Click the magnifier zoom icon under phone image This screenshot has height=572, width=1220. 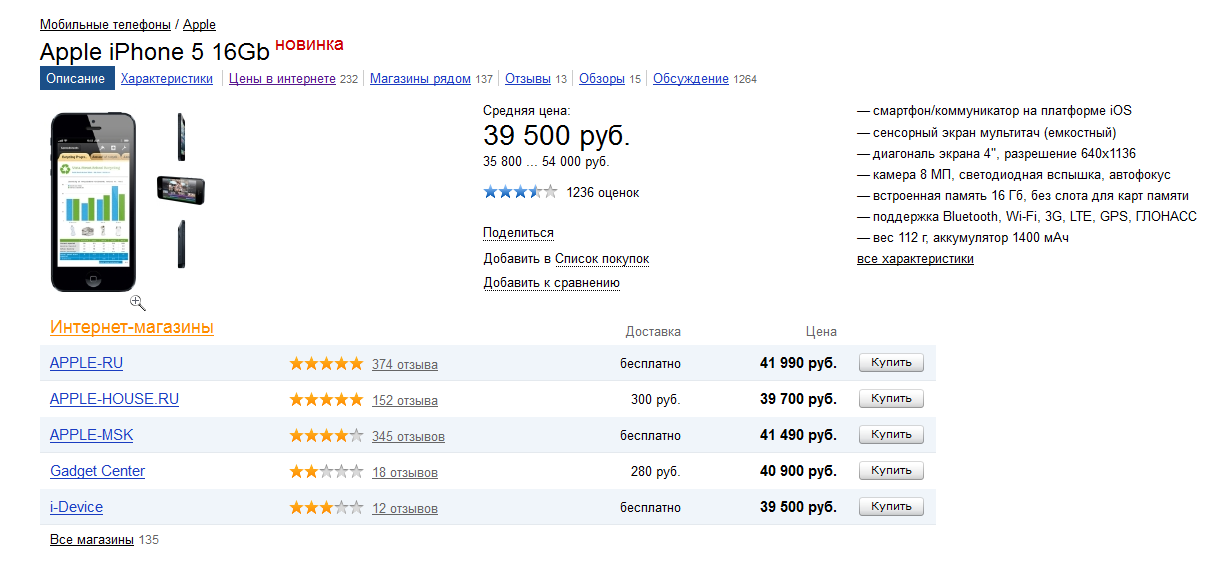click(138, 302)
